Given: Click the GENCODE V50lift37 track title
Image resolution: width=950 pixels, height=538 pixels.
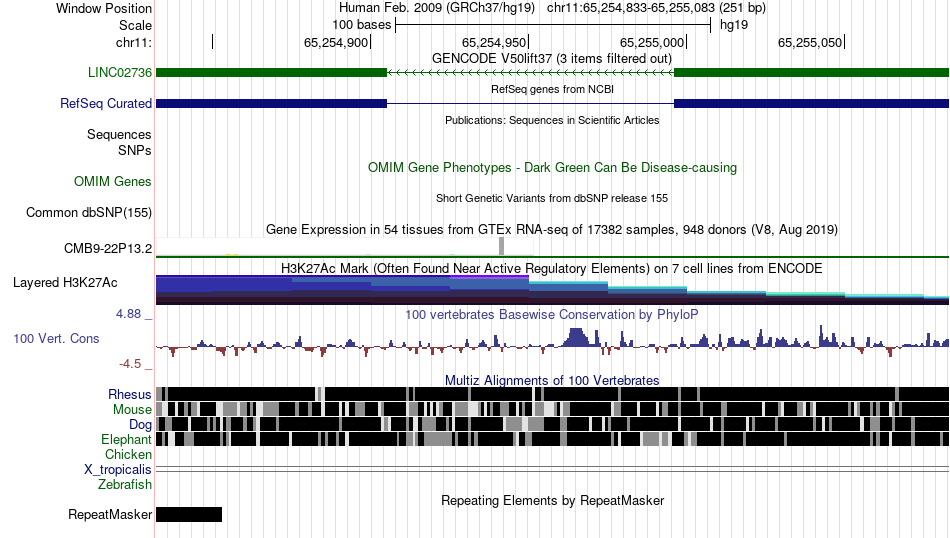Looking at the screenshot, I should point(552,59).
